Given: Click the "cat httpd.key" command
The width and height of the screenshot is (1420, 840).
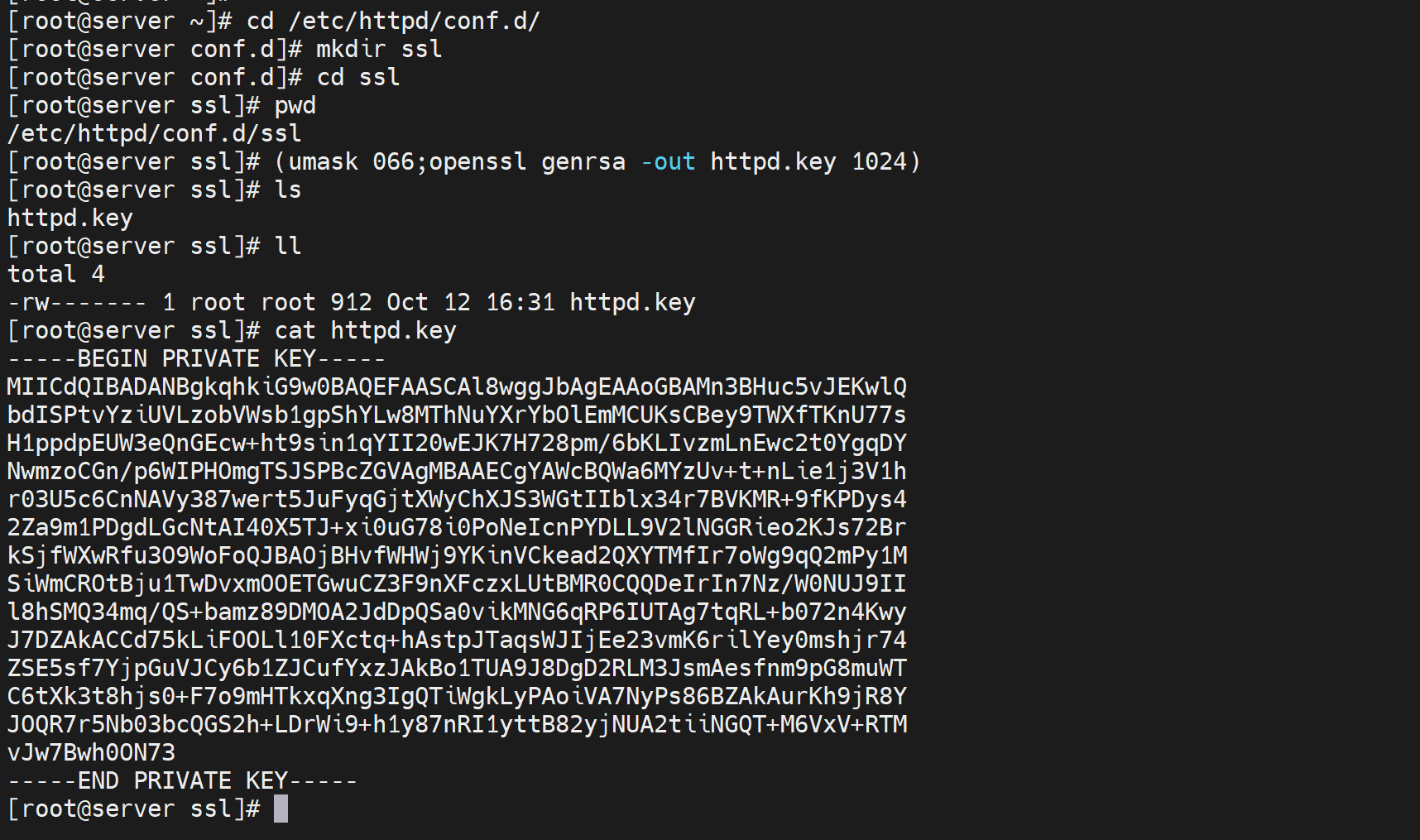Looking at the screenshot, I should (365, 330).
